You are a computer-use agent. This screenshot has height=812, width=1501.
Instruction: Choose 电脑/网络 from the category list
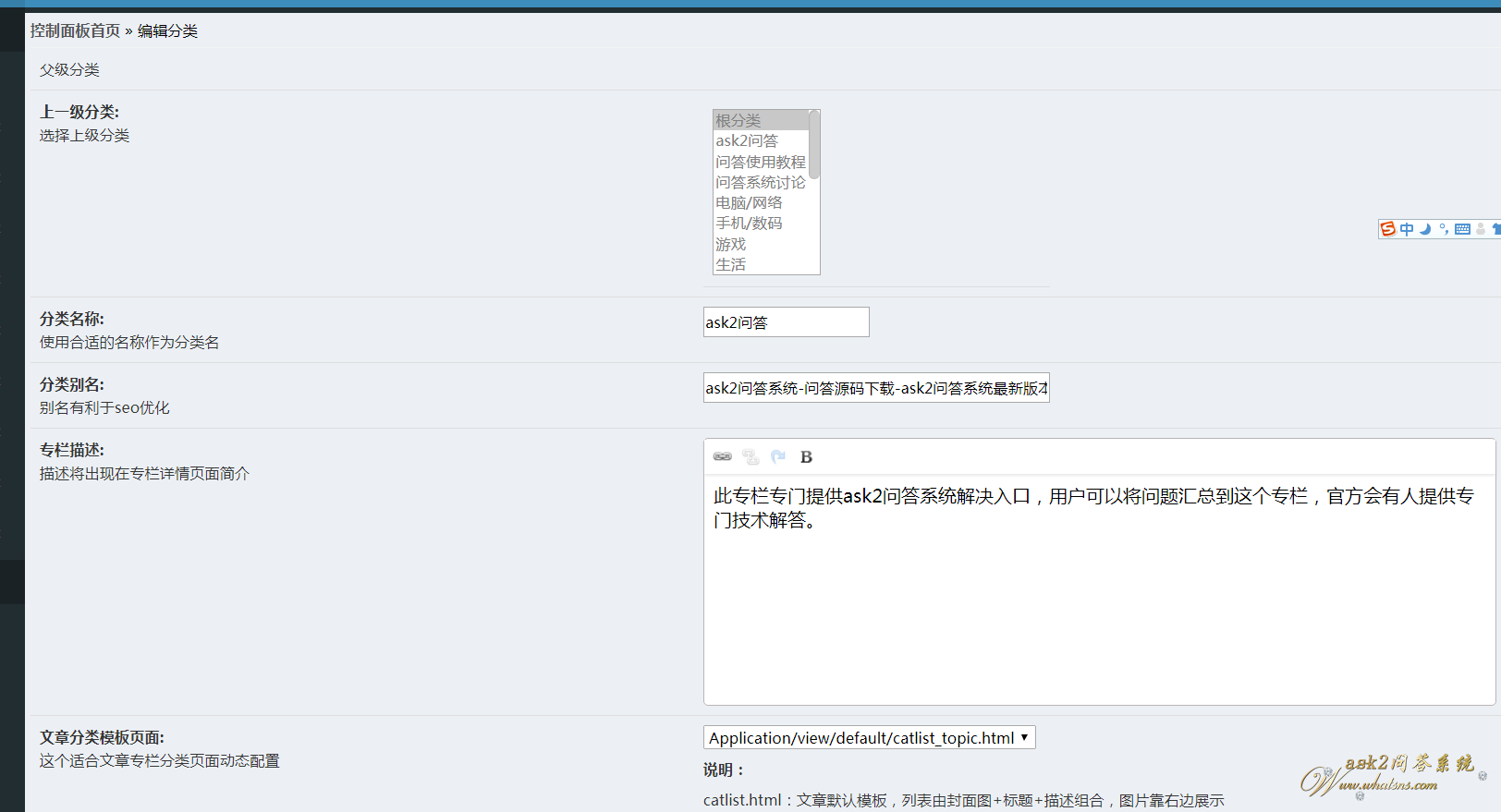(749, 202)
